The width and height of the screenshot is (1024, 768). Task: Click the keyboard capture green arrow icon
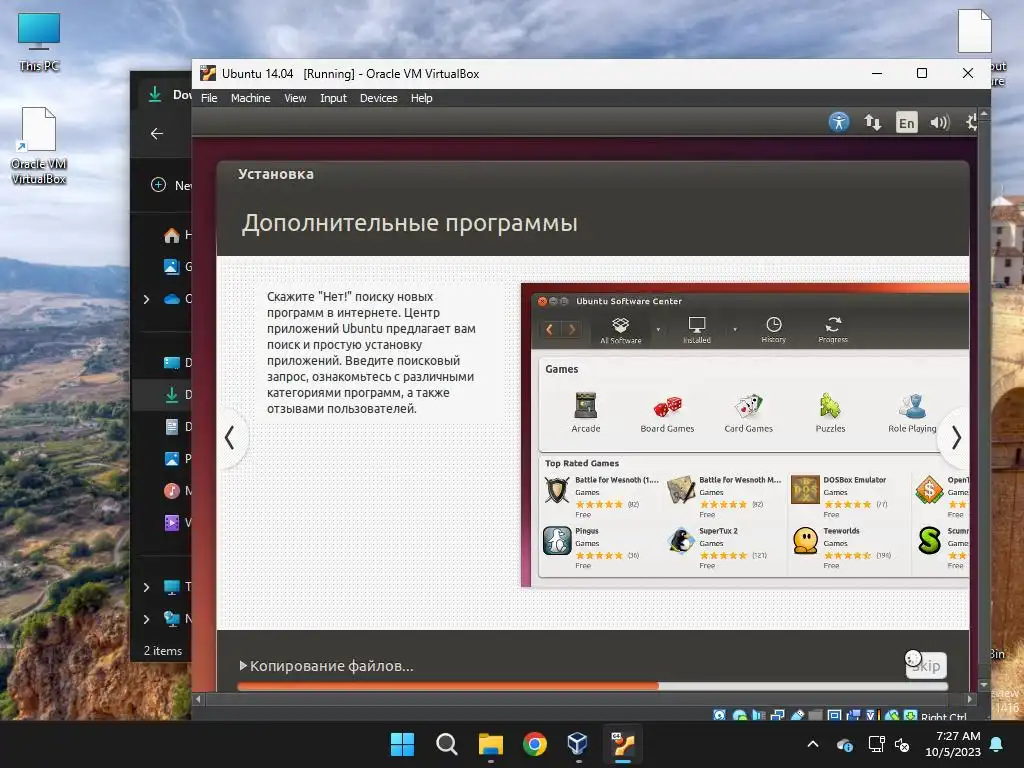coord(910,715)
